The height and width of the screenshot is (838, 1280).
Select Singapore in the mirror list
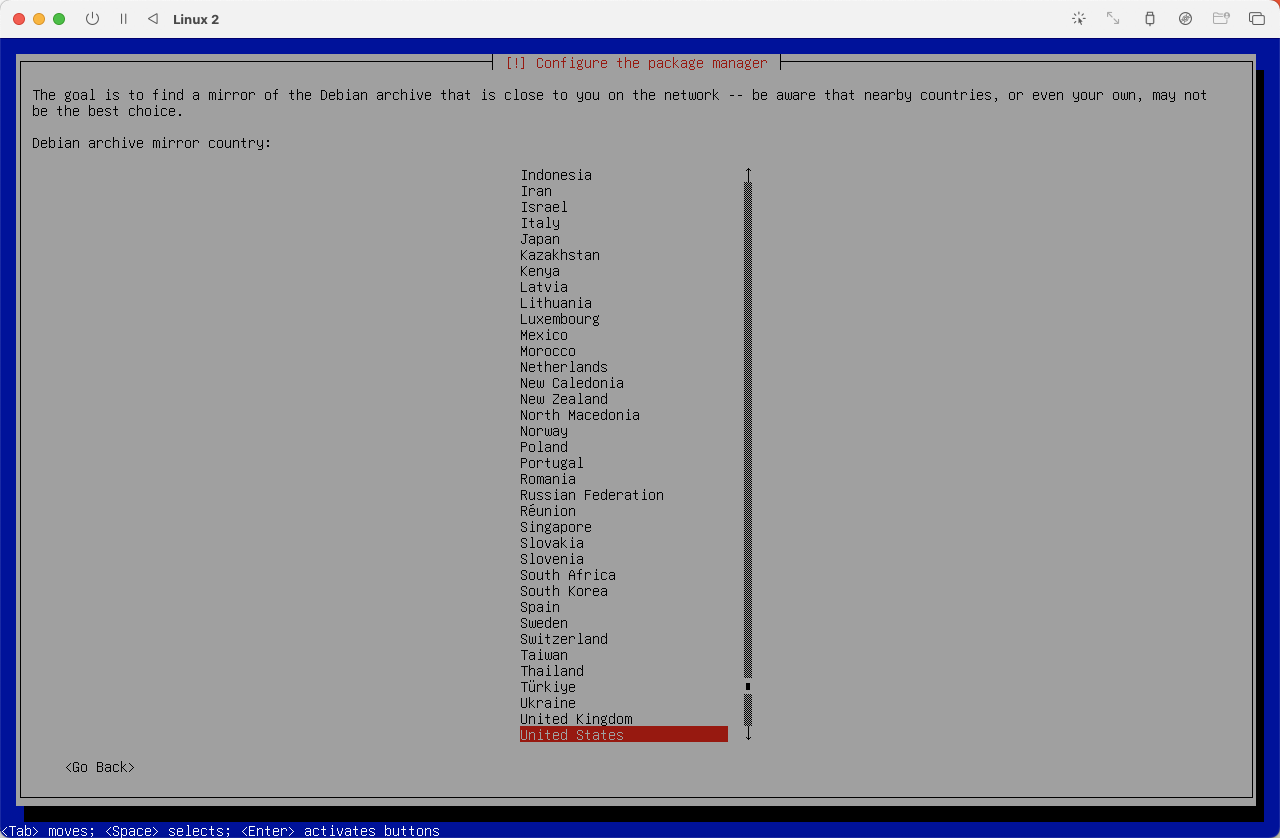556,527
